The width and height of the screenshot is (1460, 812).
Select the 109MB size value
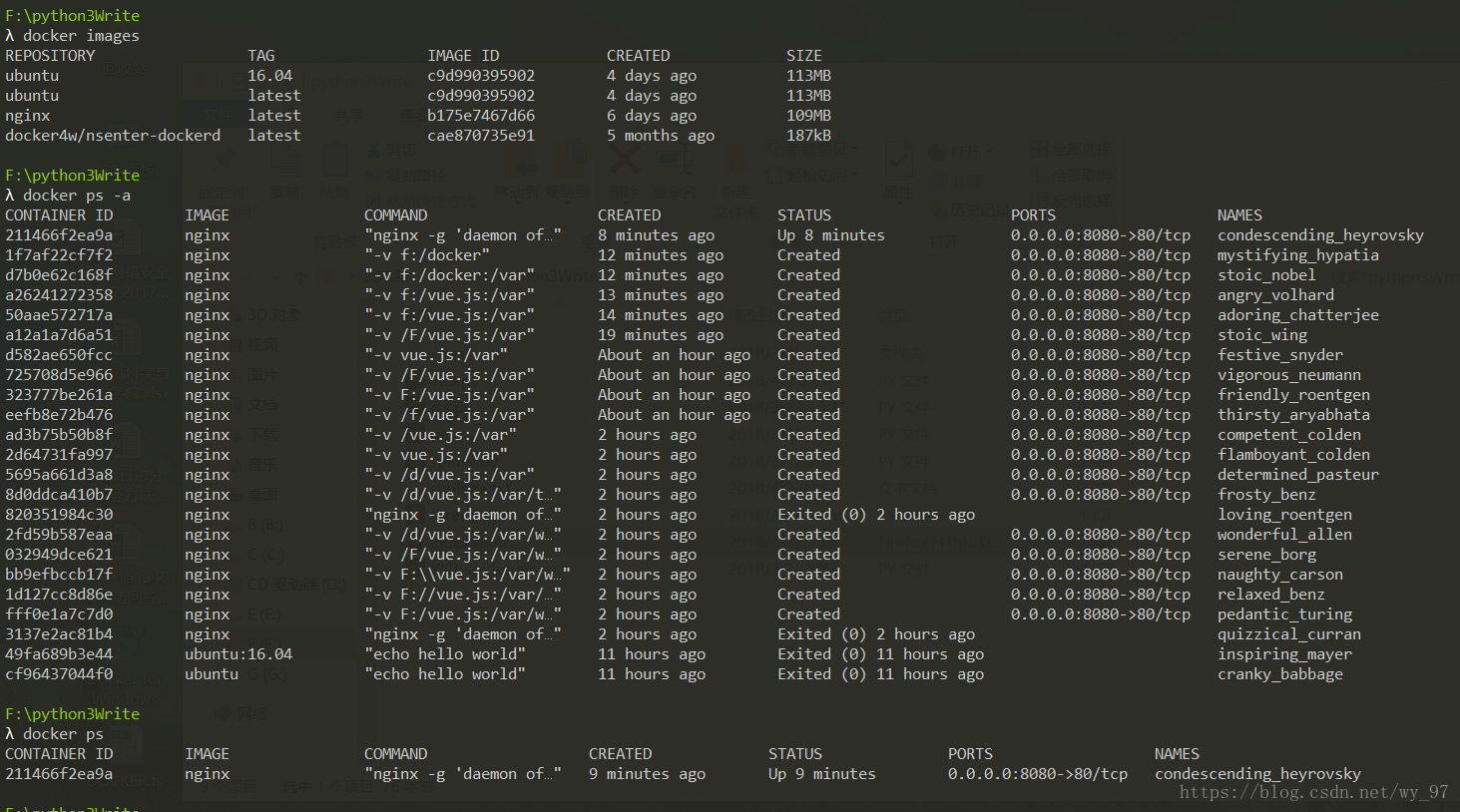pyautogui.click(x=808, y=116)
